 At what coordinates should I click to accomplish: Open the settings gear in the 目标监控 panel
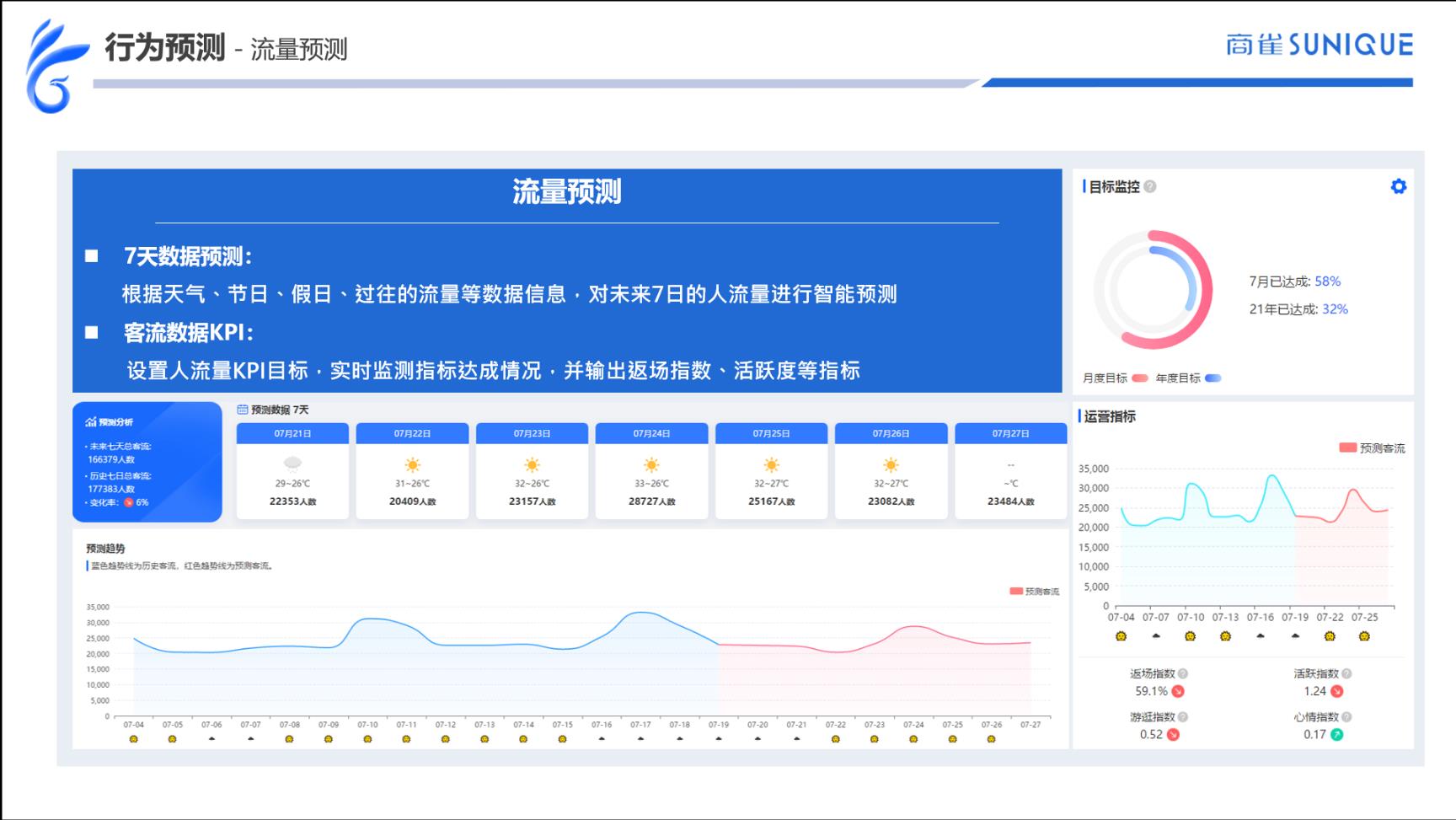tap(1399, 187)
